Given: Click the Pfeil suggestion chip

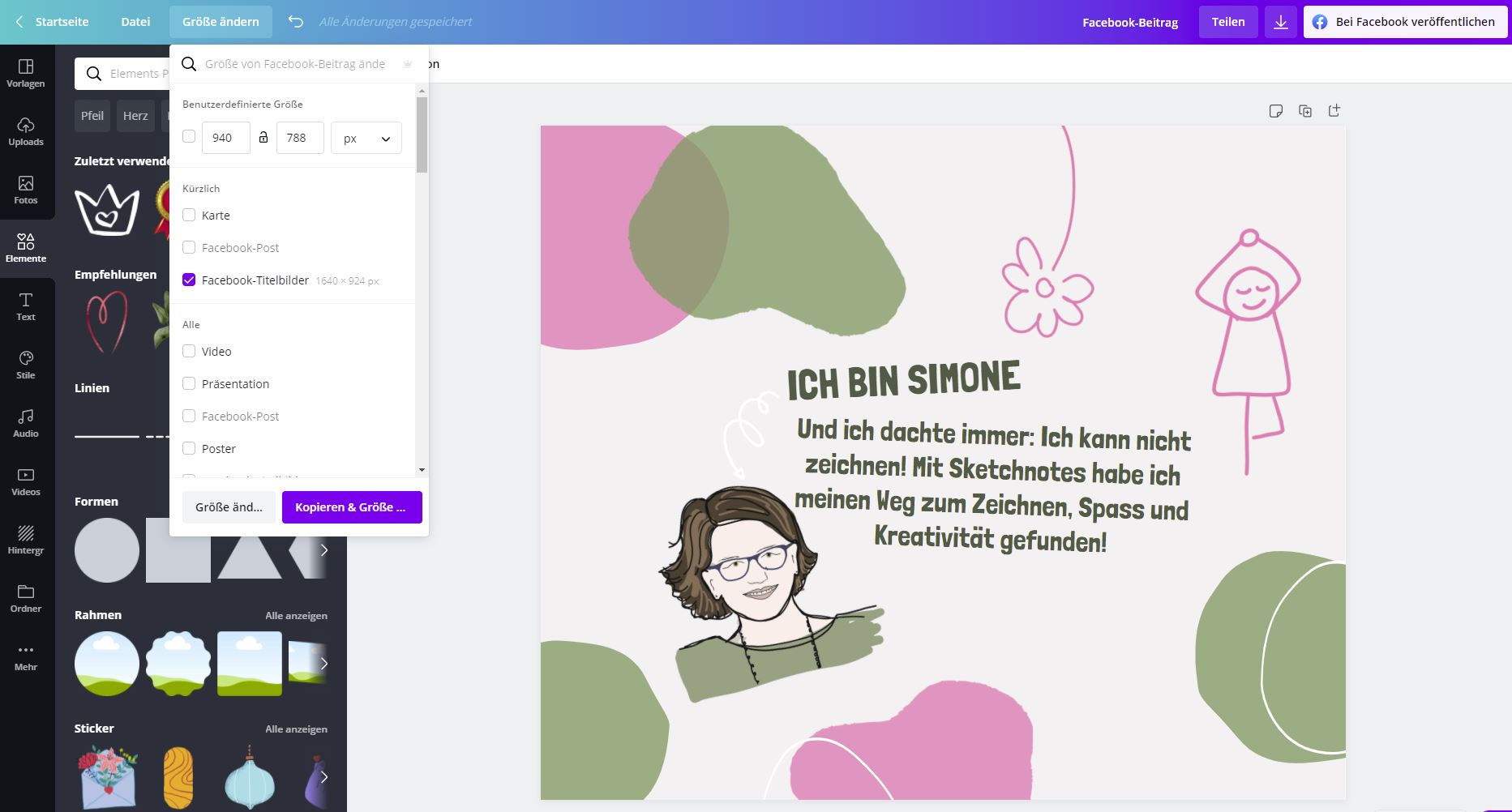Looking at the screenshot, I should pyautogui.click(x=92, y=116).
